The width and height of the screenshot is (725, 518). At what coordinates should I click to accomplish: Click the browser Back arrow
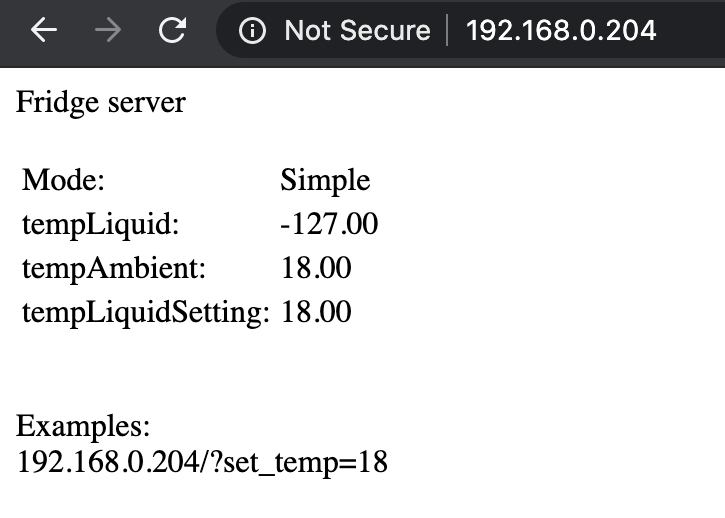(x=44, y=31)
